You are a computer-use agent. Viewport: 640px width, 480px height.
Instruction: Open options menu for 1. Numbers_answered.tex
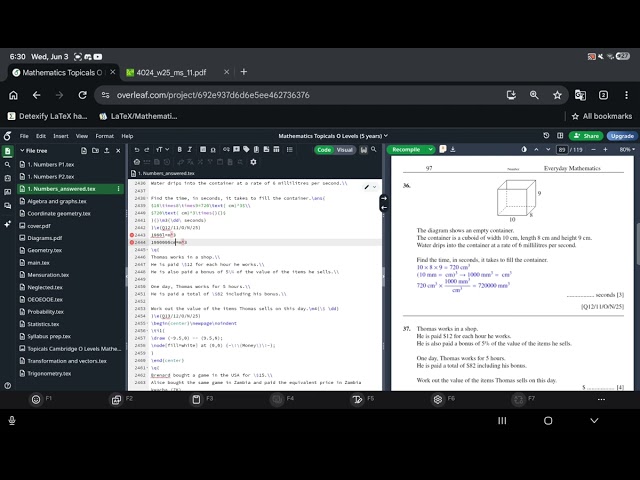[118, 189]
